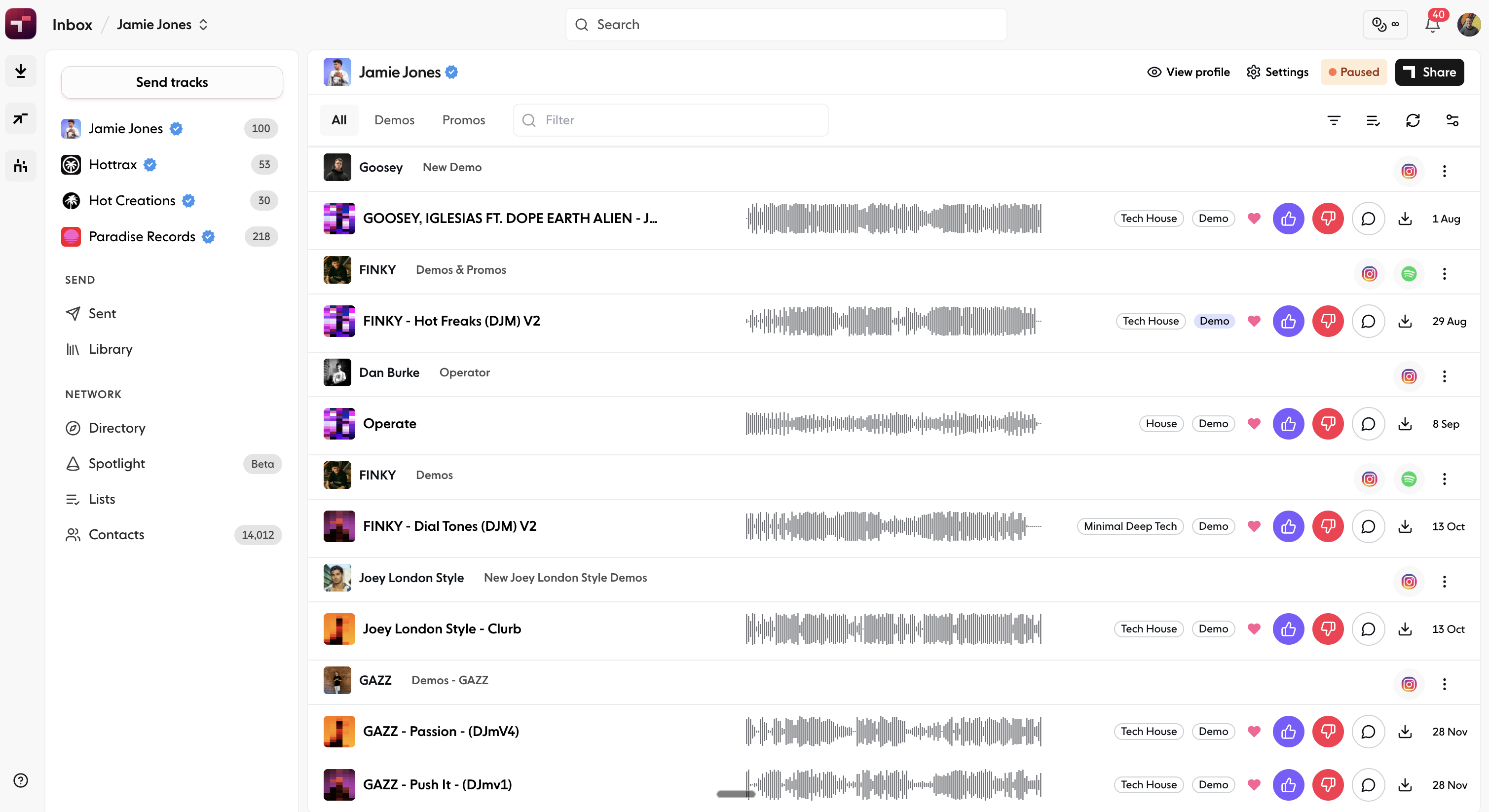Seek in the Operate track waveform

point(893,424)
